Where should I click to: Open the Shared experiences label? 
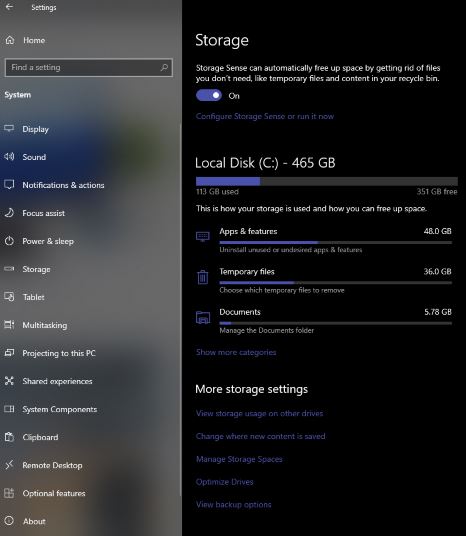[x=57, y=381]
